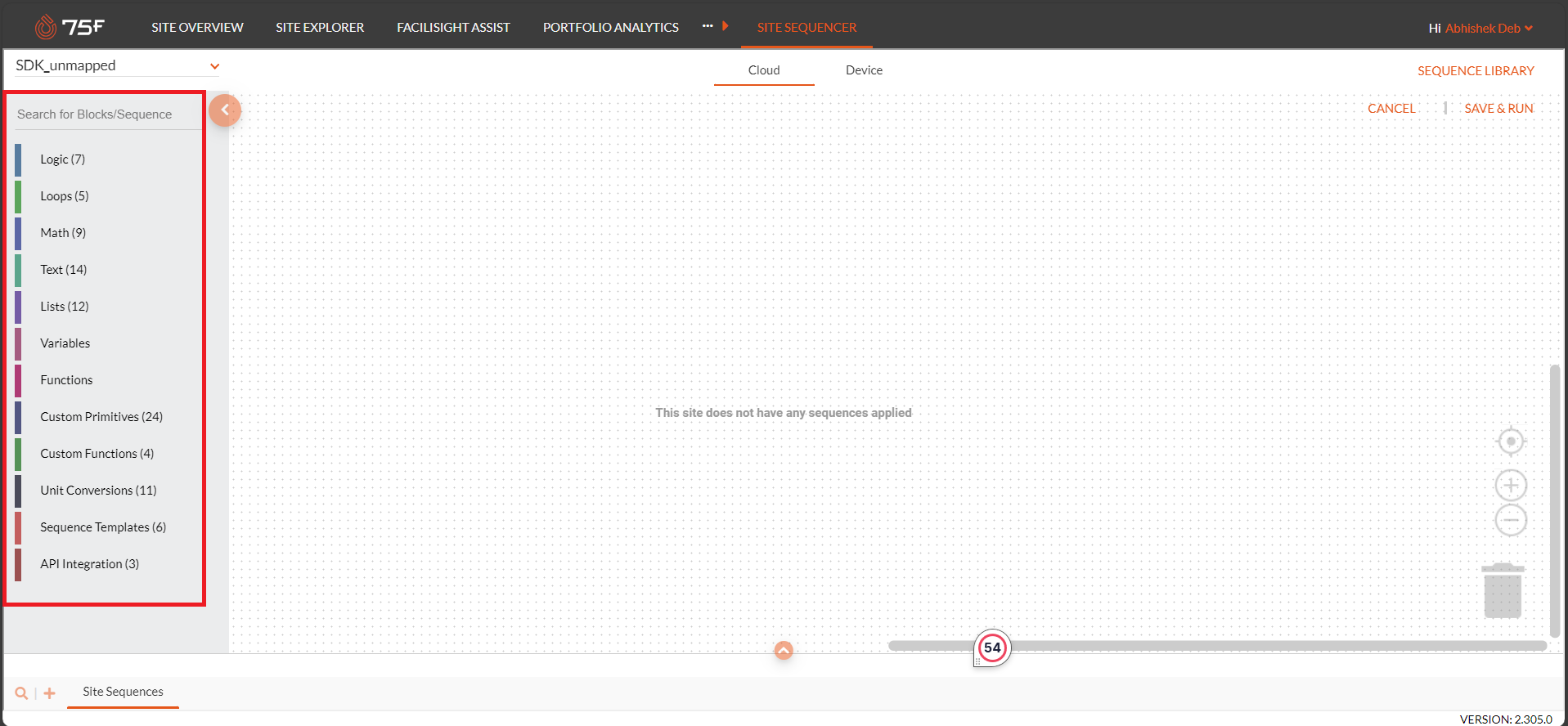This screenshot has width=1568, height=726.
Task: Add a new sequence with plus icon
Action: click(x=50, y=693)
